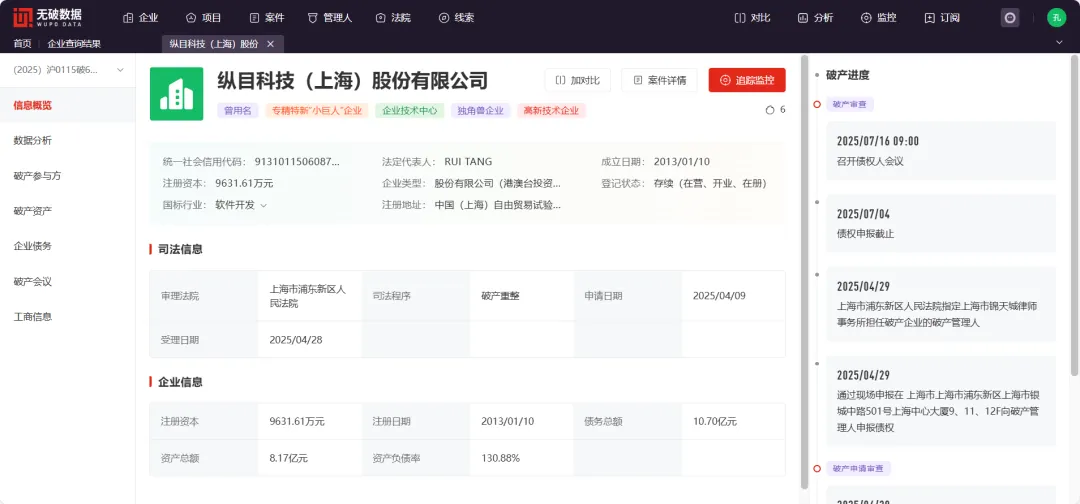Image resolution: width=1080 pixels, height=504 pixels.
Task: Click the flame popularity icon showing 6
Action: (770, 109)
